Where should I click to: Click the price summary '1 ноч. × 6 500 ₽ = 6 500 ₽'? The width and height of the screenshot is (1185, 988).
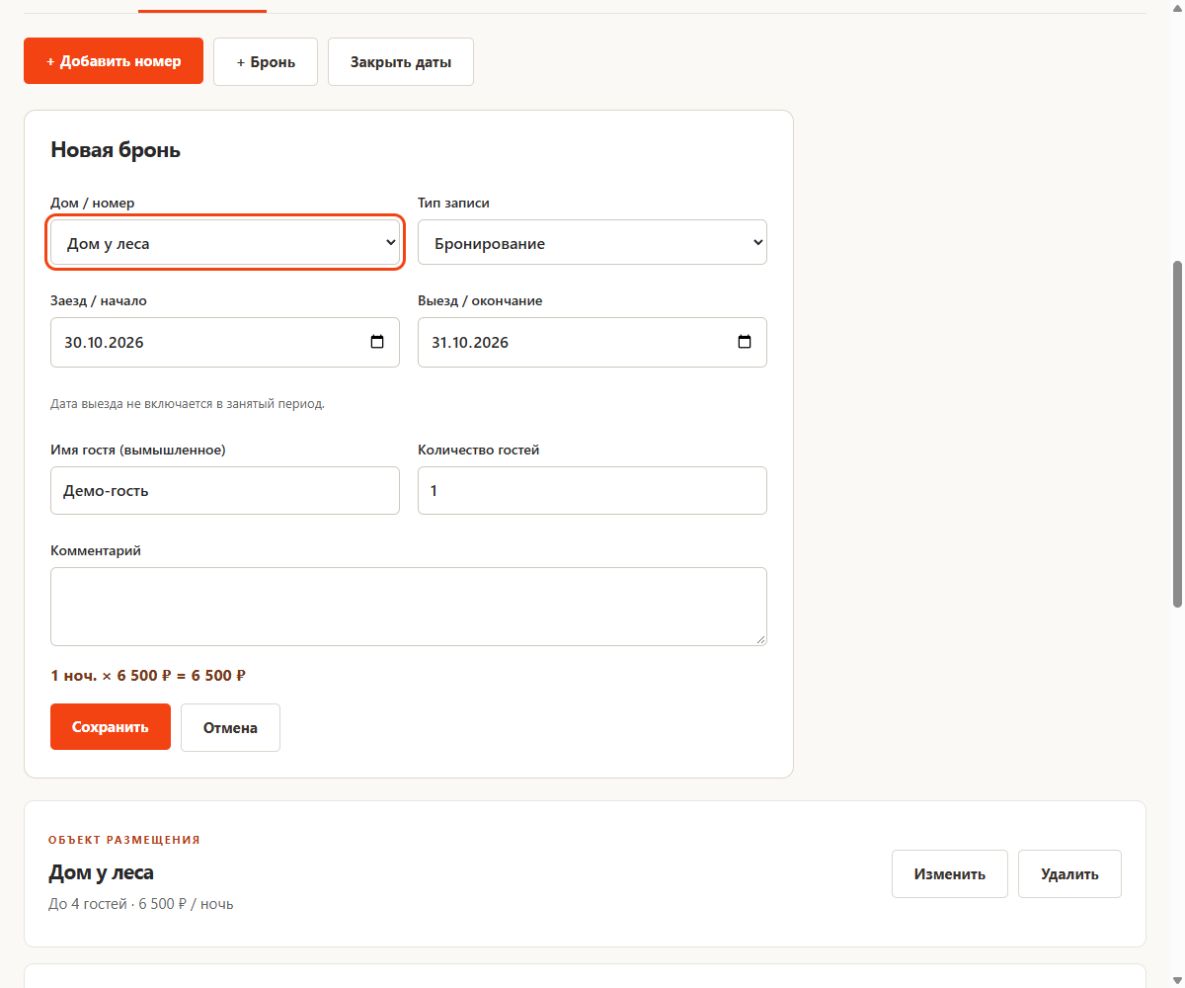(x=148, y=675)
